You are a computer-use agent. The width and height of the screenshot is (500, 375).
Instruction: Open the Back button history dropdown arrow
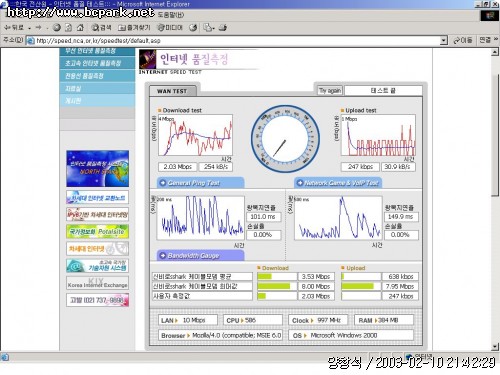tap(30, 28)
